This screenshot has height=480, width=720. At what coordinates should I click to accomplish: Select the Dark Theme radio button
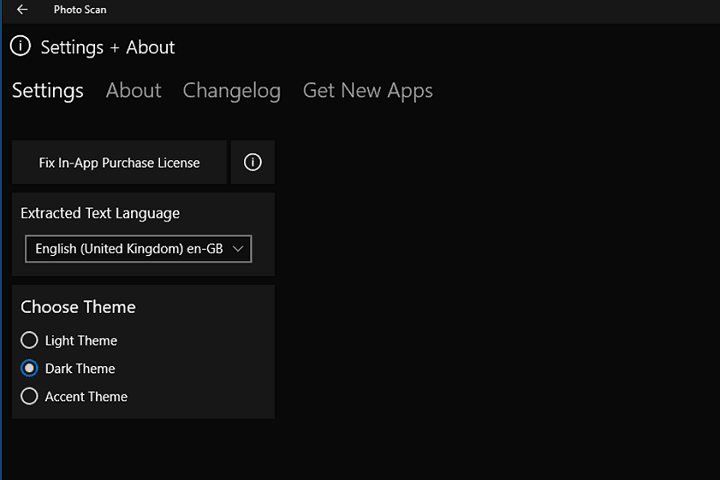29,368
